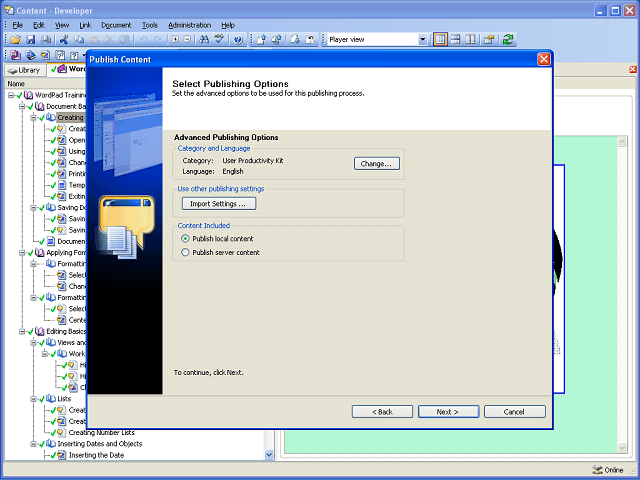Click the preview pane scroll down arrow
The width and height of the screenshot is (640, 480).
click(x=622, y=448)
